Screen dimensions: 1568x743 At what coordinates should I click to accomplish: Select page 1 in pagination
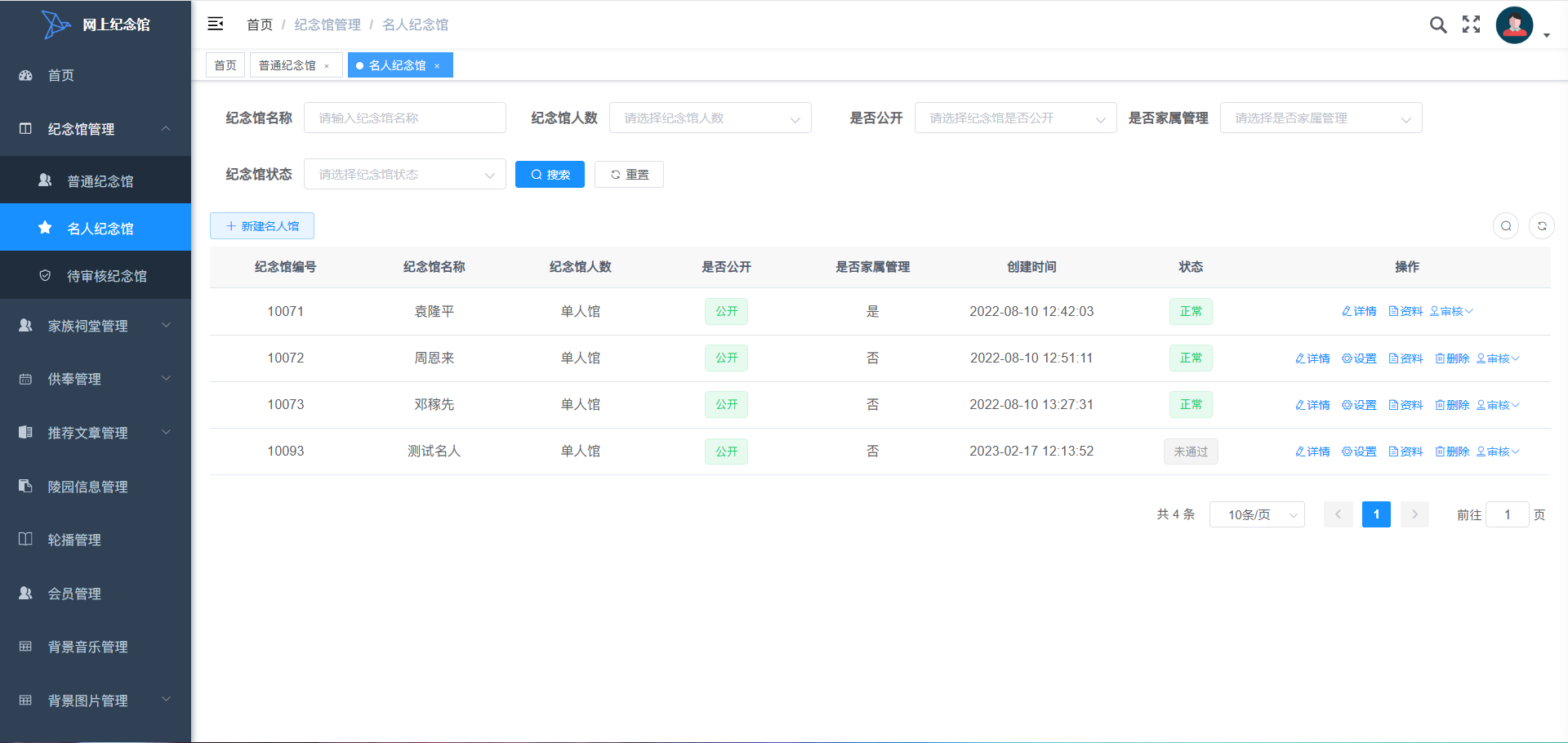1376,514
